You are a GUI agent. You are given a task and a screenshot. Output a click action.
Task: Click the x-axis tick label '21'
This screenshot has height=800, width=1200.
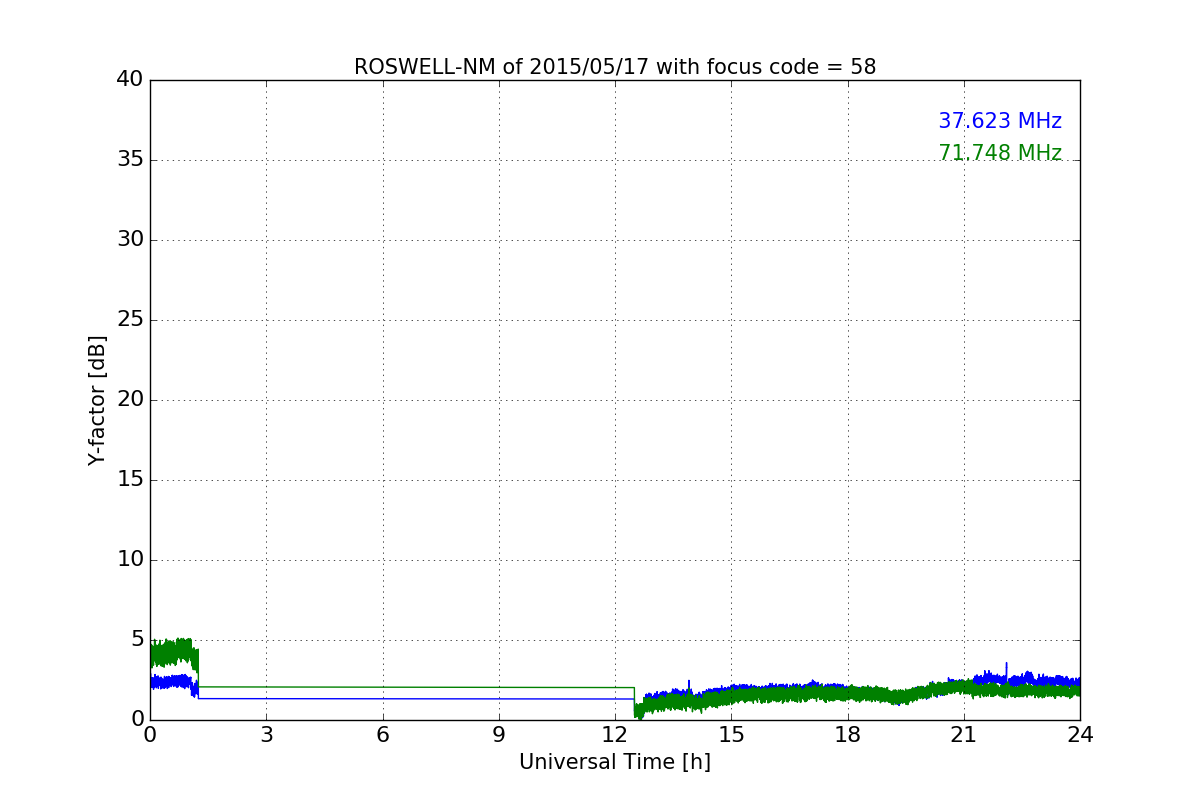[x=964, y=734]
